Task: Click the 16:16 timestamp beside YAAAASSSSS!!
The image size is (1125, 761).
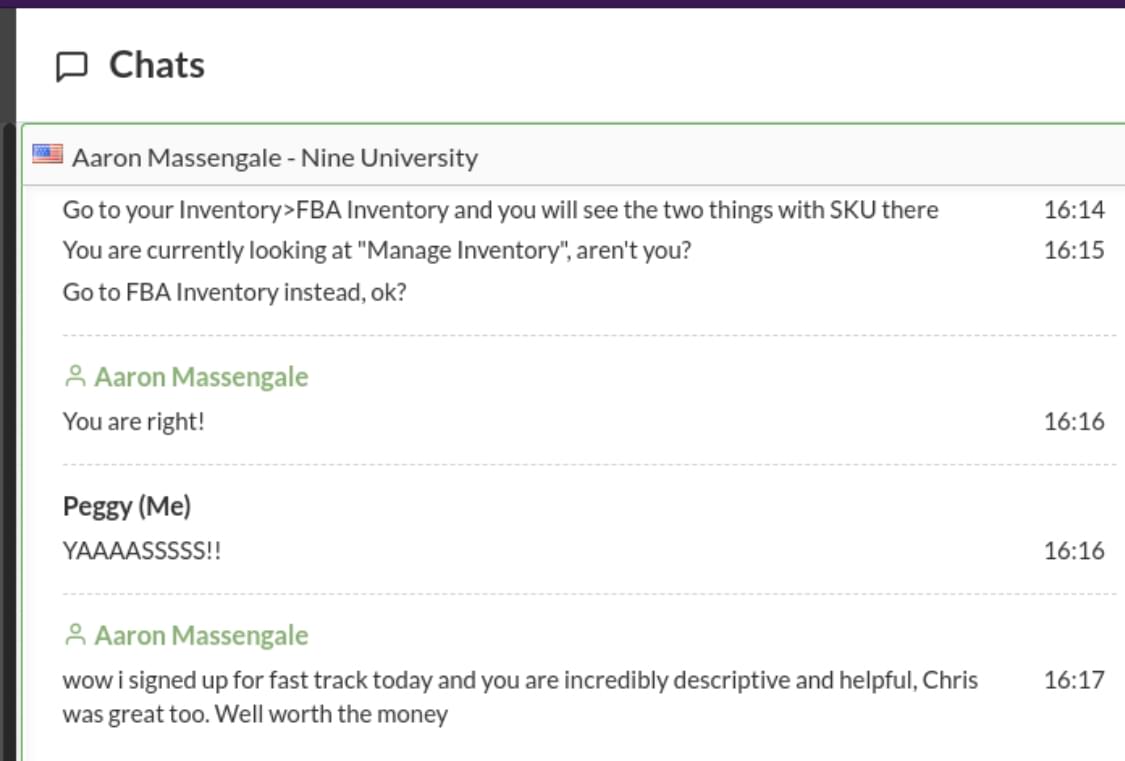Action: [1074, 551]
